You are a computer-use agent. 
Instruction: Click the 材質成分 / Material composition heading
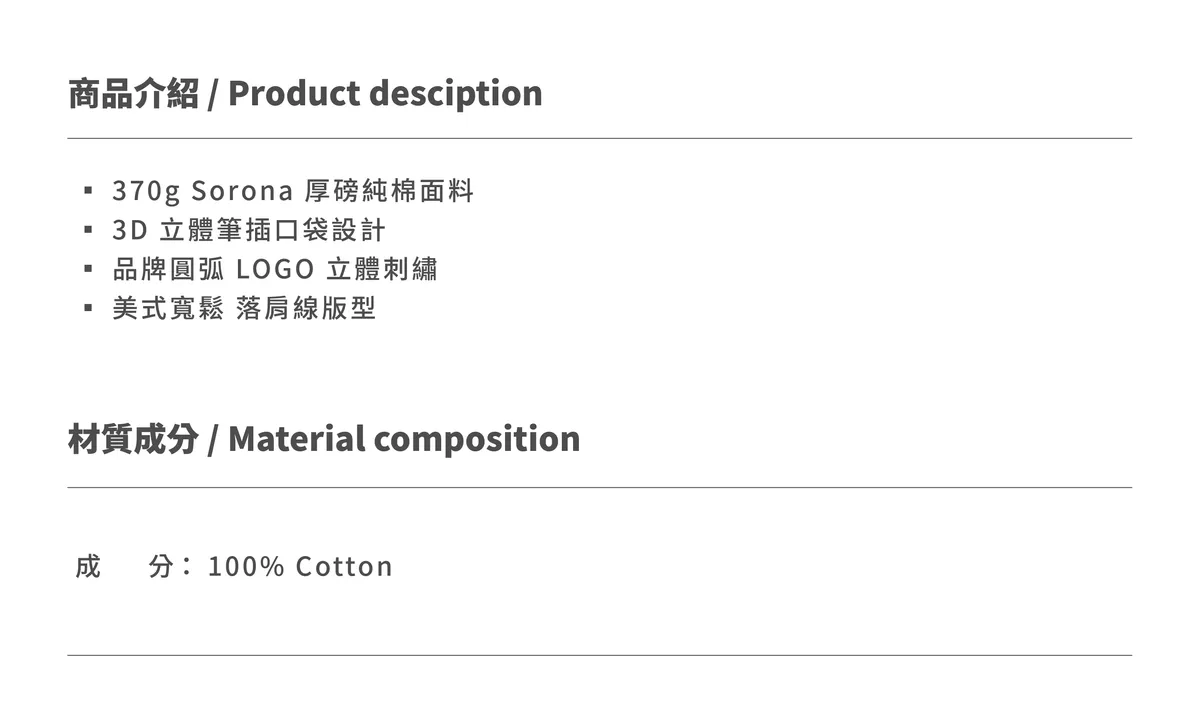pyautogui.click(x=324, y=439)
